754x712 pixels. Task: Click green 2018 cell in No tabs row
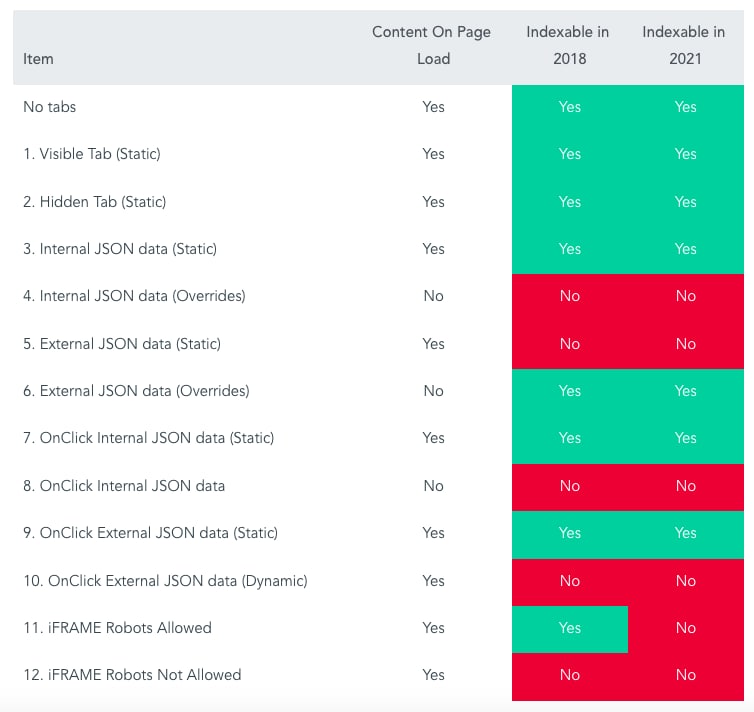pyautogui.click(x=570, y=107)
